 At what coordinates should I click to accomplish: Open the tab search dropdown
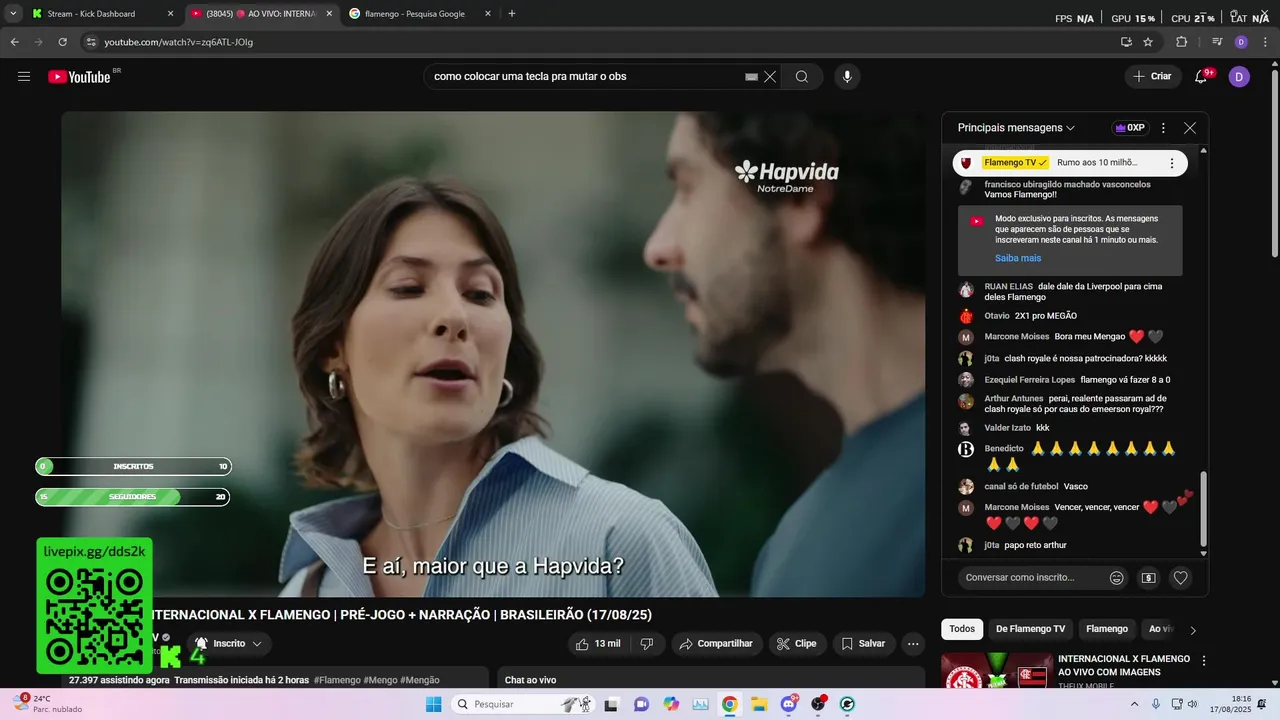(13, 14)
